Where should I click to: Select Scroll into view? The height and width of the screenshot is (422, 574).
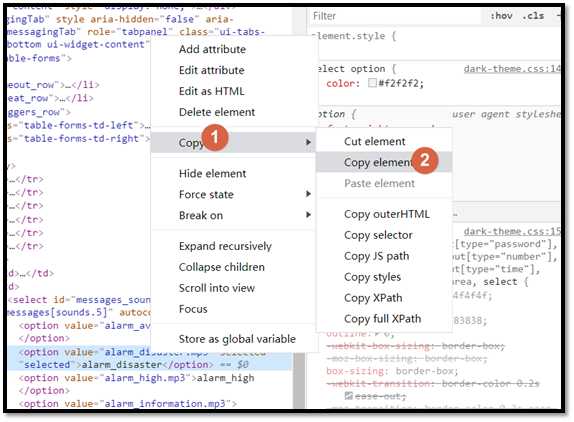click(x=217, y=288)
